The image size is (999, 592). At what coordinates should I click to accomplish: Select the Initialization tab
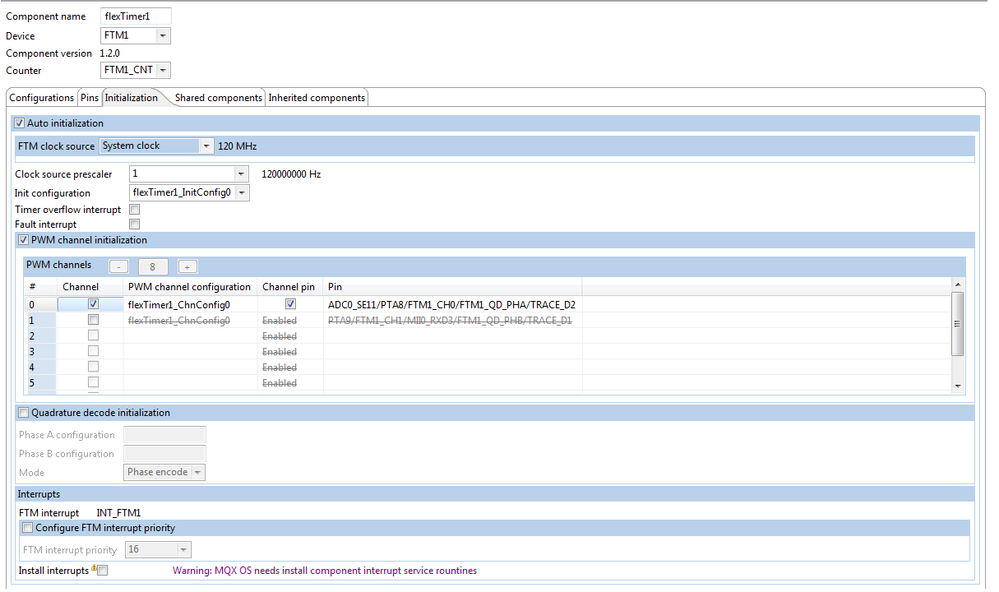pyautogui.click(x=131, y=97)
